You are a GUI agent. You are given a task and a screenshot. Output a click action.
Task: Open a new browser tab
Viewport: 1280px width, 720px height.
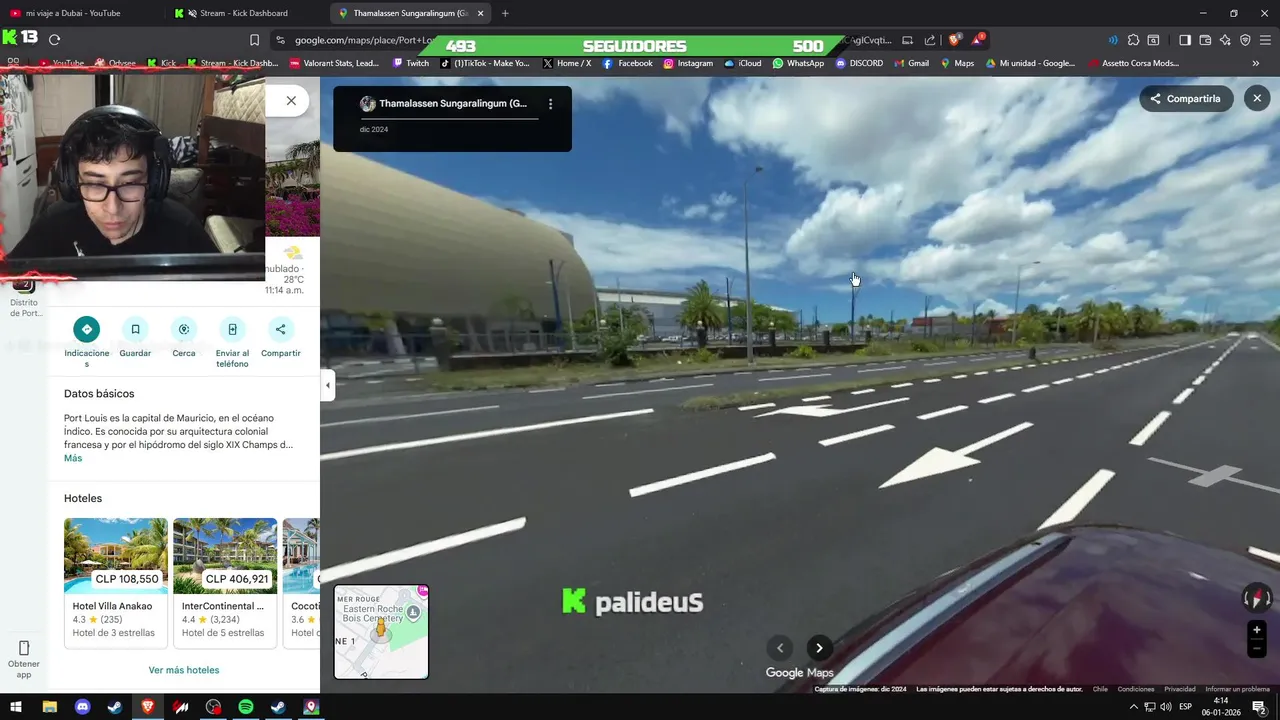(x=505, y=13)
